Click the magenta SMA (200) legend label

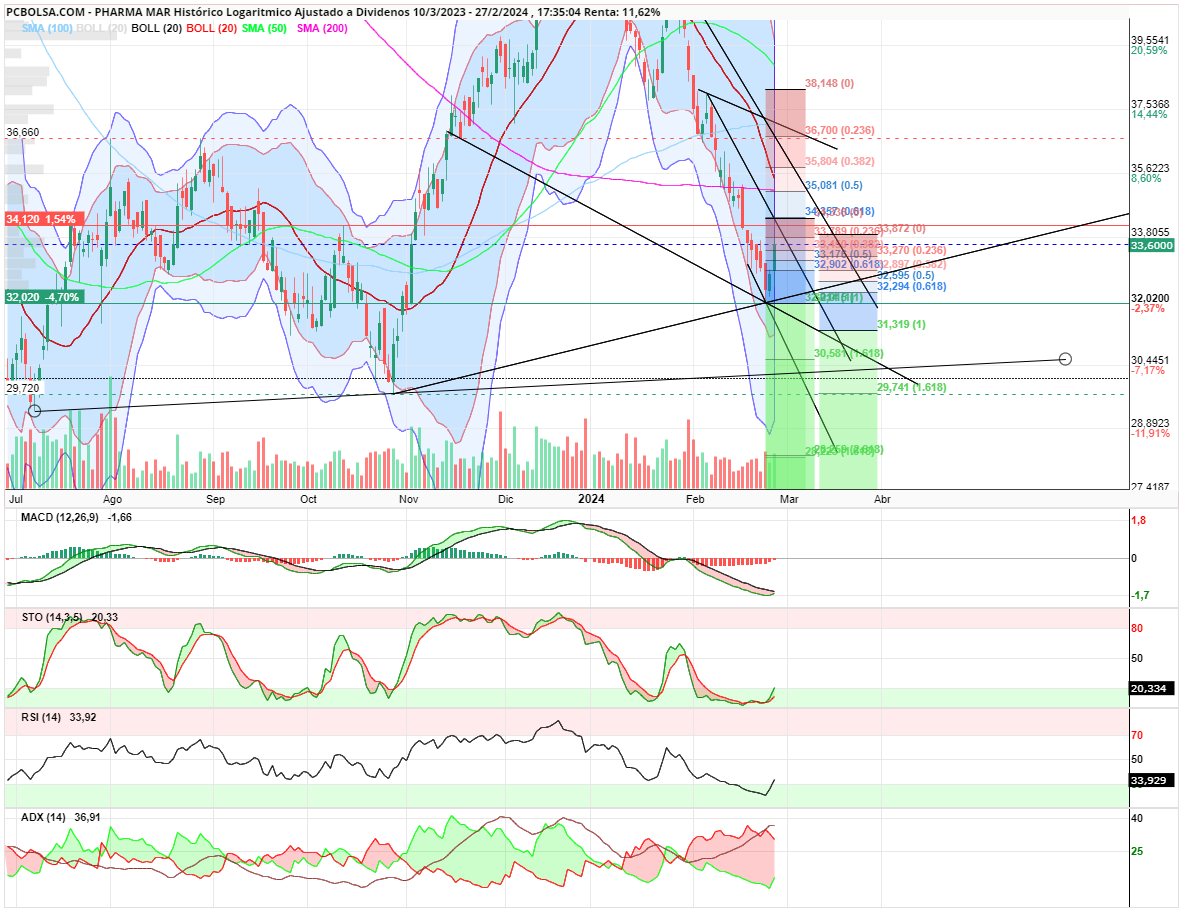pos(322,28)
